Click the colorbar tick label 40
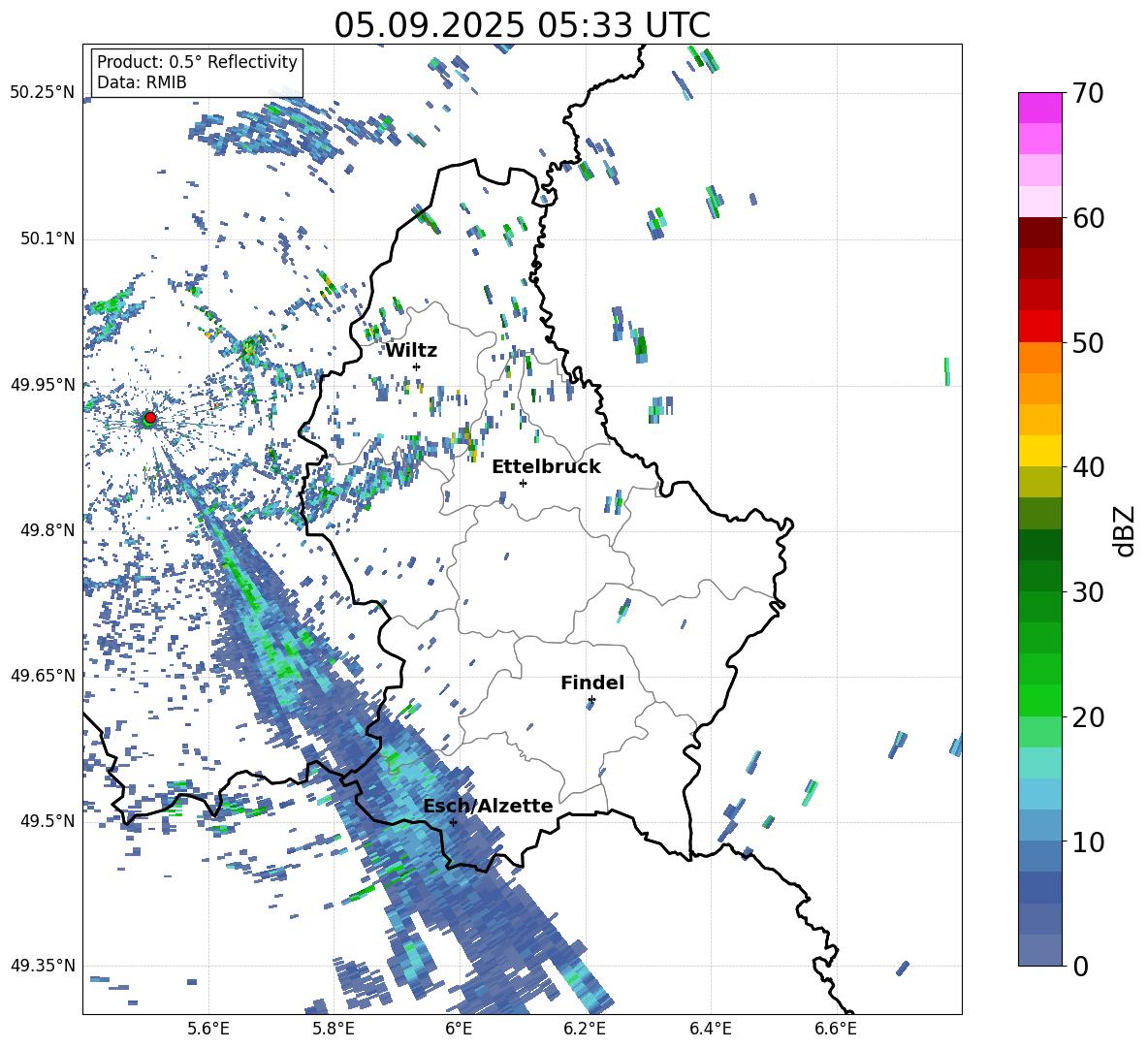The width and height of the screenshot is (1148, 1048). tap(1088, 467)
